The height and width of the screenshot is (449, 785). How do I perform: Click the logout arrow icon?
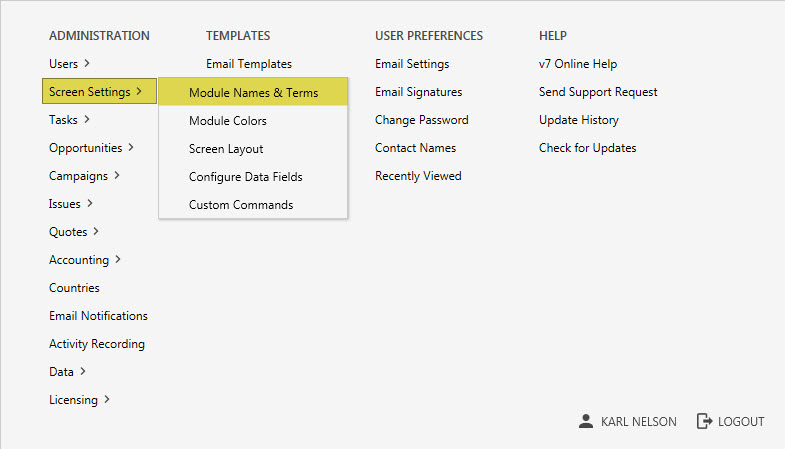[704, 422]
